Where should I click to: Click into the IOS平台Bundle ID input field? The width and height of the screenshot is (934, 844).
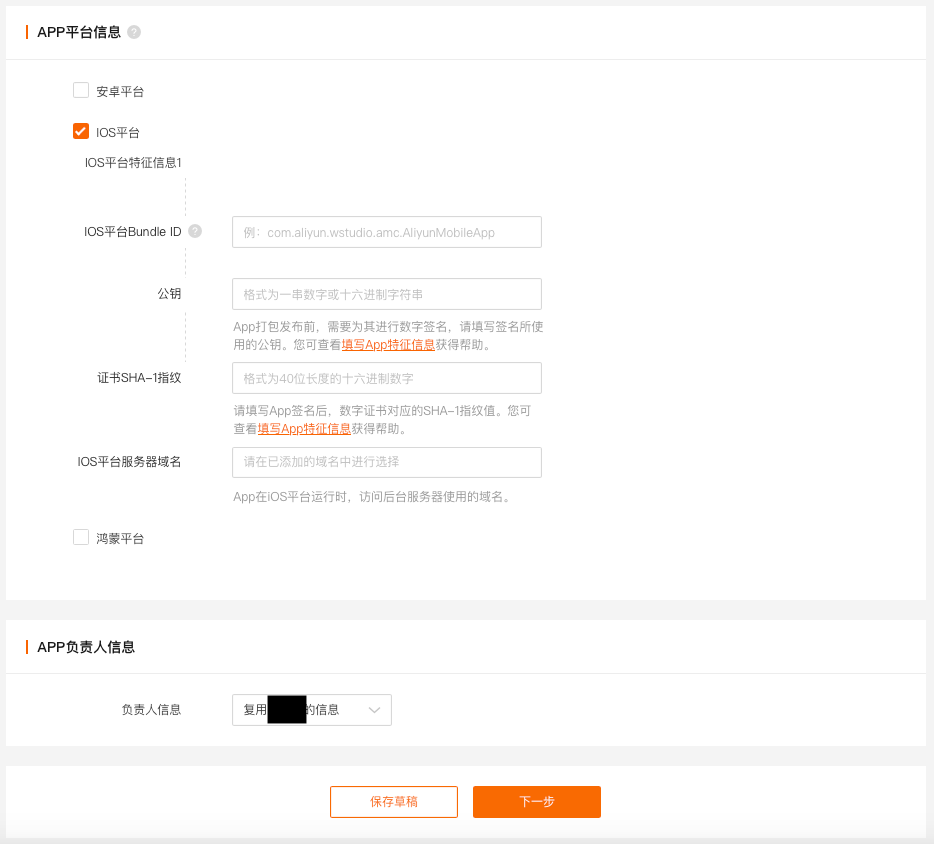tap(387, 232)
